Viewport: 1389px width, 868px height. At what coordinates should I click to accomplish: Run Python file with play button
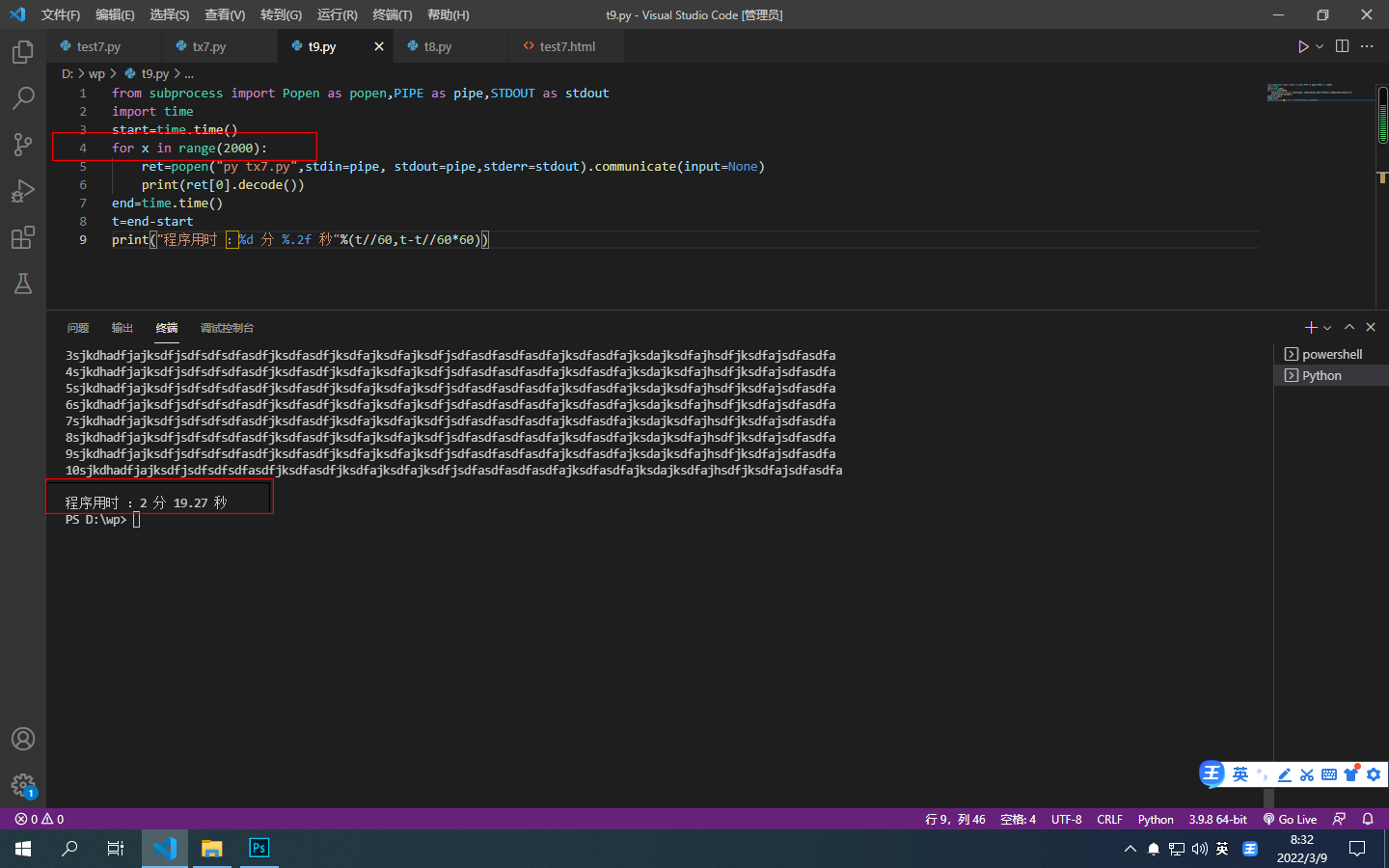click(x=1303, y=46)
